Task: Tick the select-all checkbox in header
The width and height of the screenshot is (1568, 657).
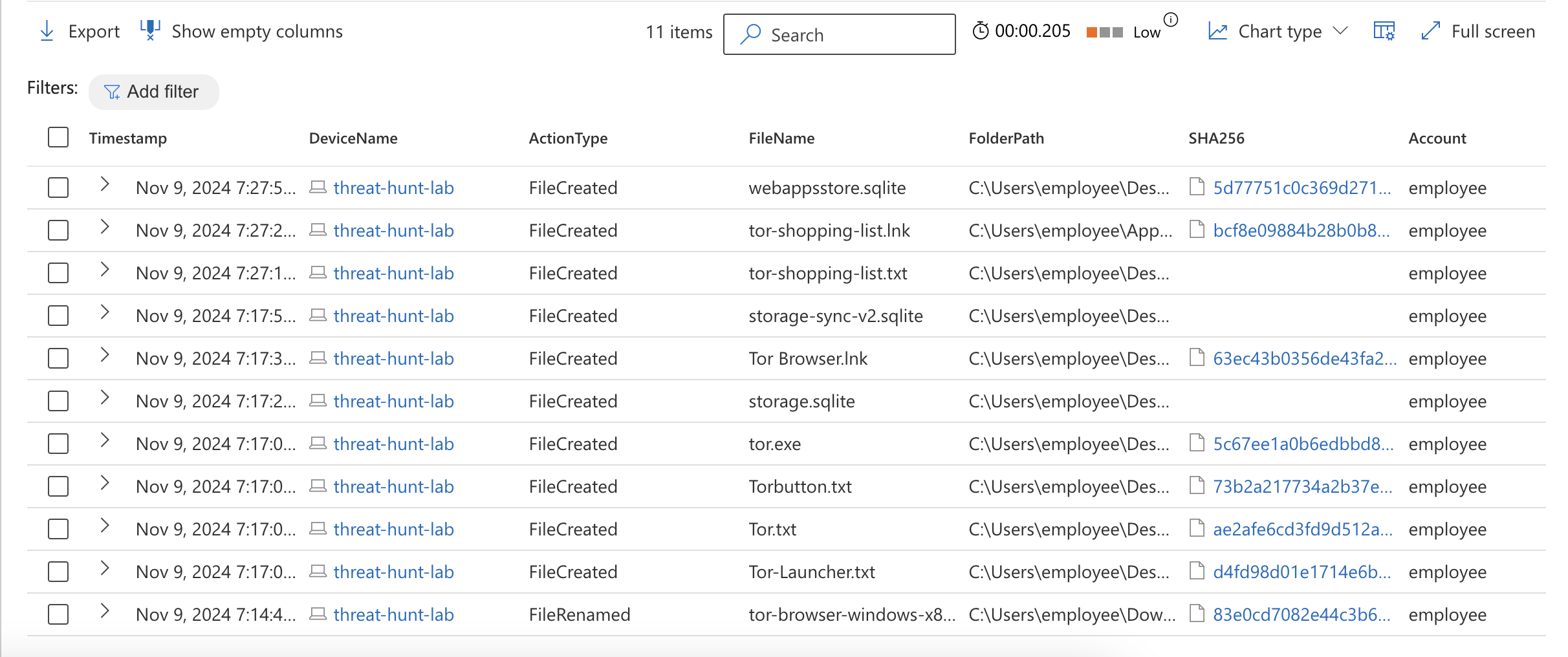Action: [x=58, y=137]
